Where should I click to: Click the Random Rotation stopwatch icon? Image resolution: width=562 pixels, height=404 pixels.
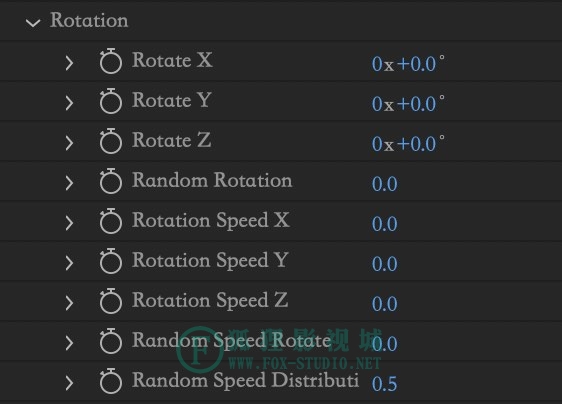110,181
